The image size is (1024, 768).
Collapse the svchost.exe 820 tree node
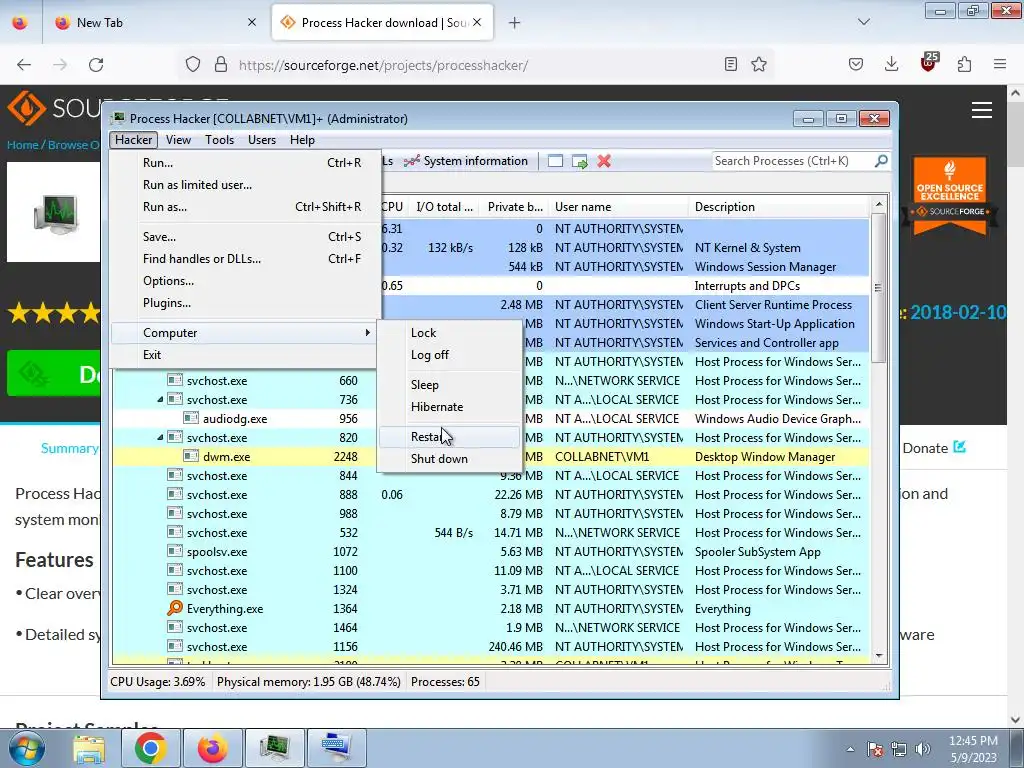pyautogui.click(x=160, y=438)
